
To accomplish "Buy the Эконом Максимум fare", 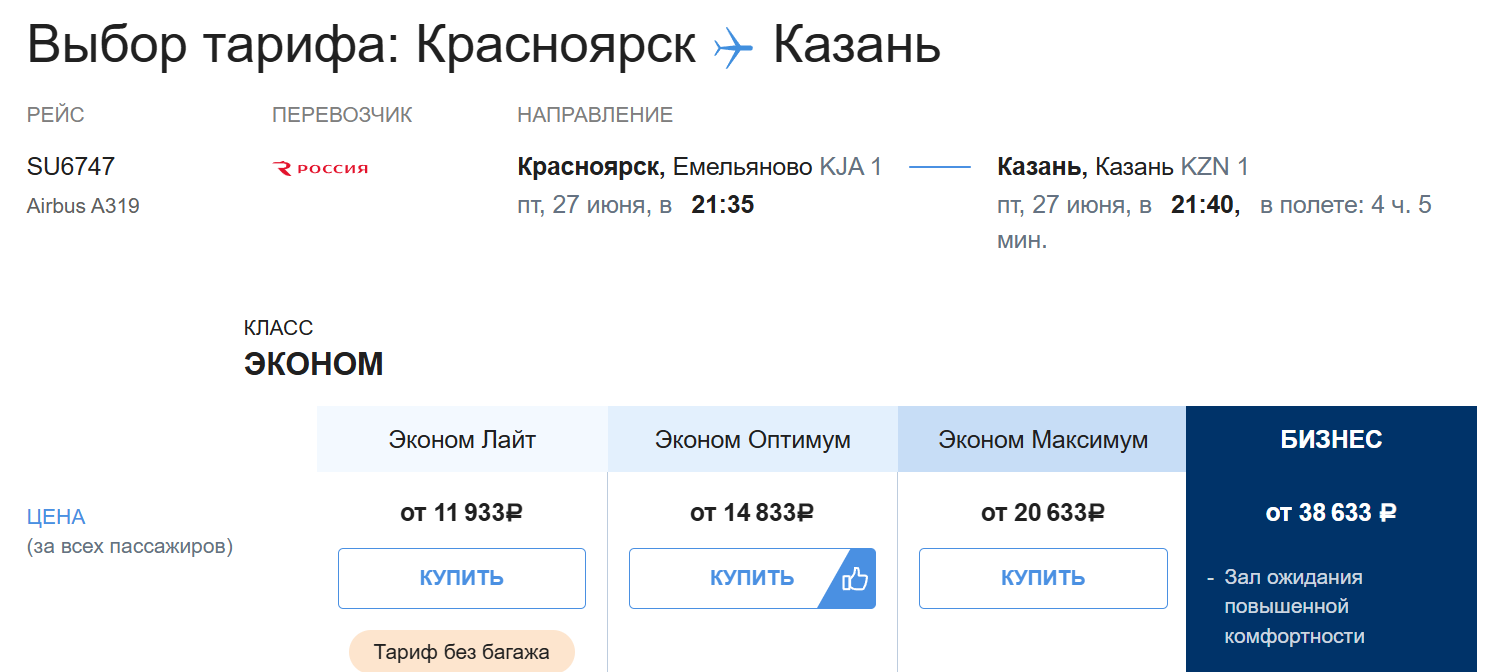I will (1042, 578).
